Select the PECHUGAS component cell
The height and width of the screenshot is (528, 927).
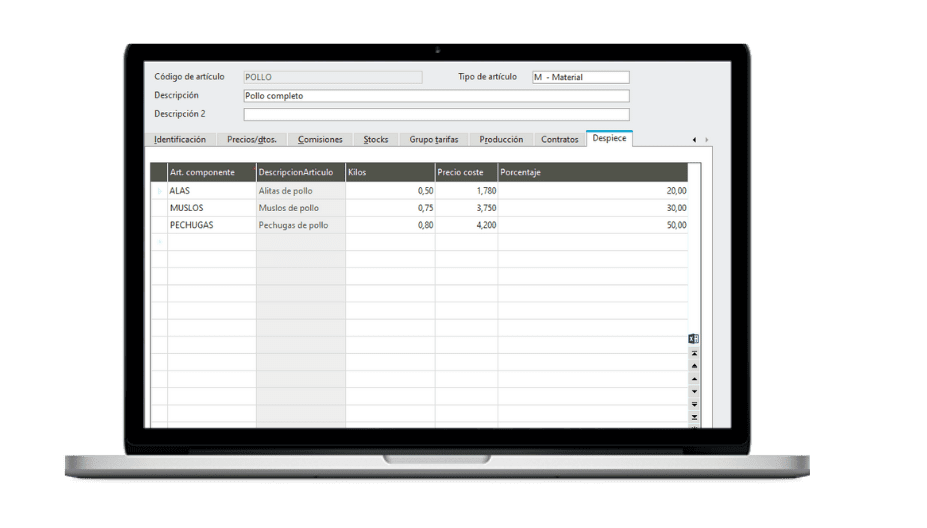pyautogui.click(x=212, y=225)
